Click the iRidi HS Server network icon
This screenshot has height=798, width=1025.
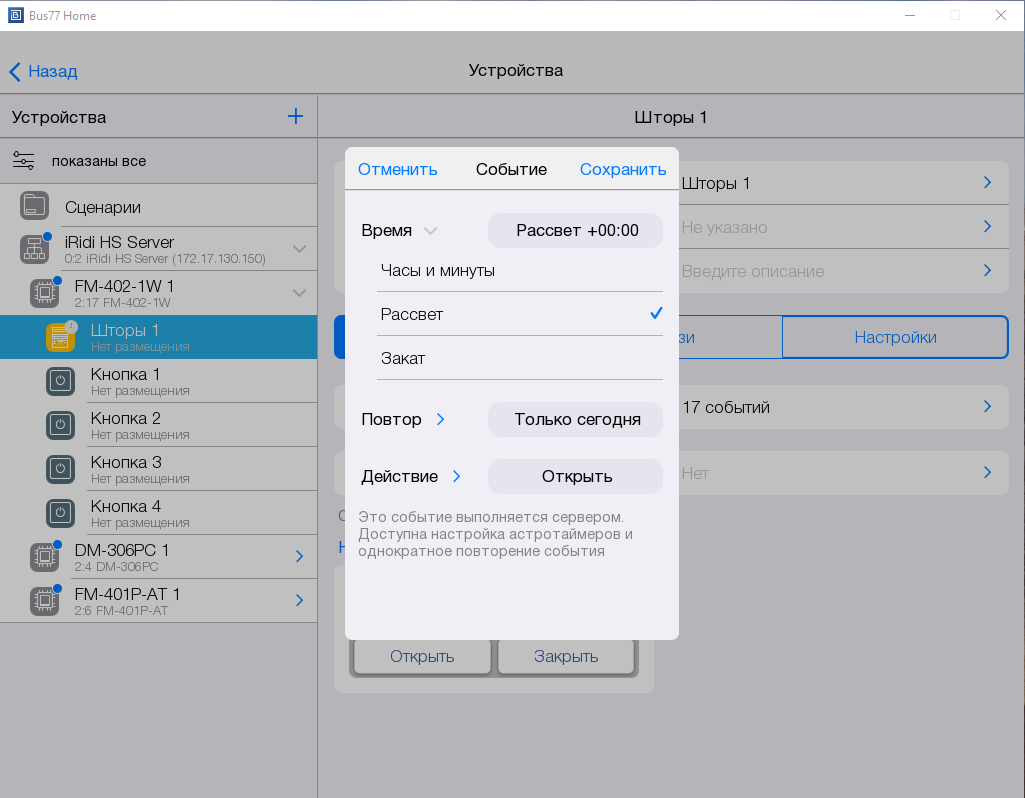click(x=35, y=249)
